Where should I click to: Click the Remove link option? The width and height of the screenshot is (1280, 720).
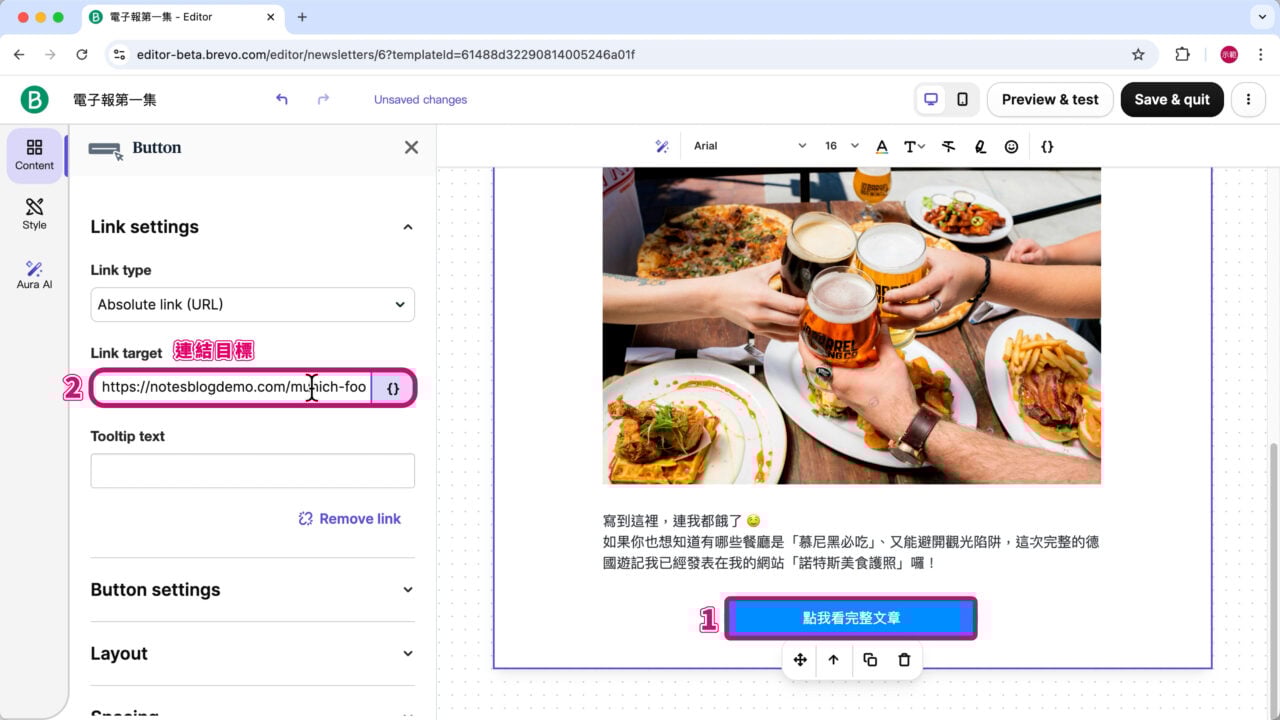point(349,518)
